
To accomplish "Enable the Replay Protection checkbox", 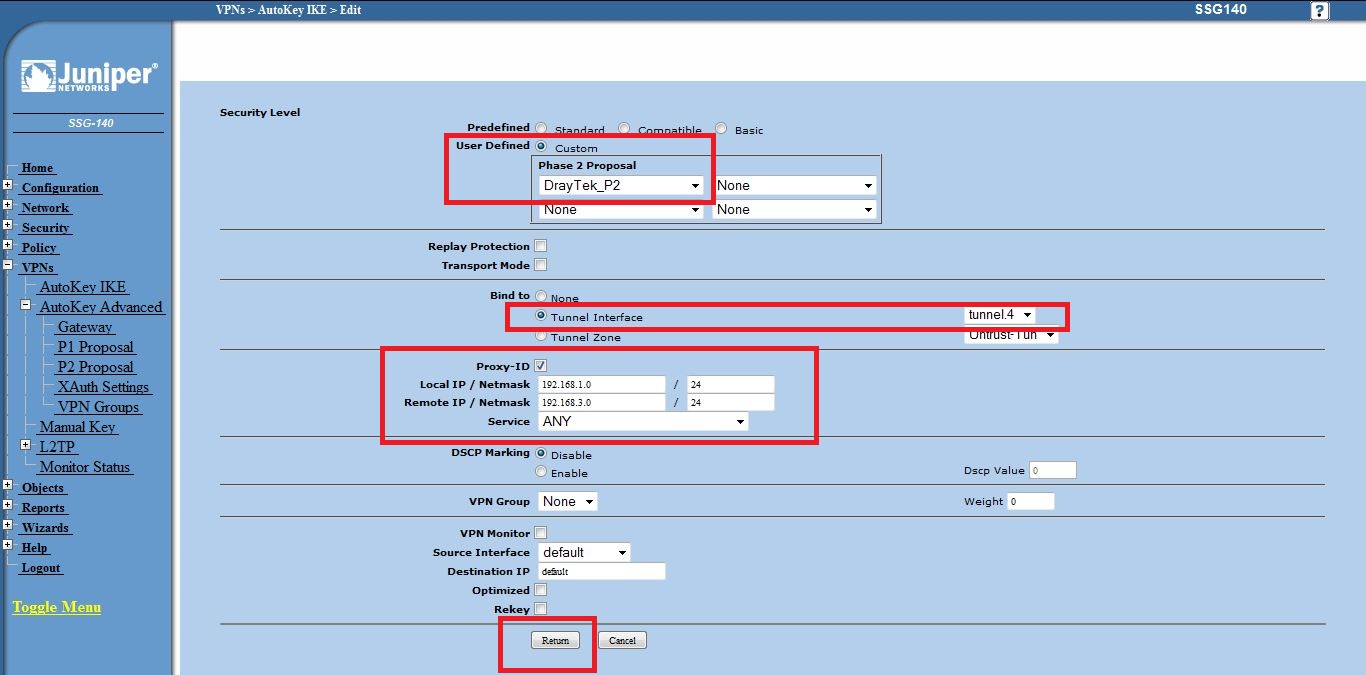I will 541,246.
